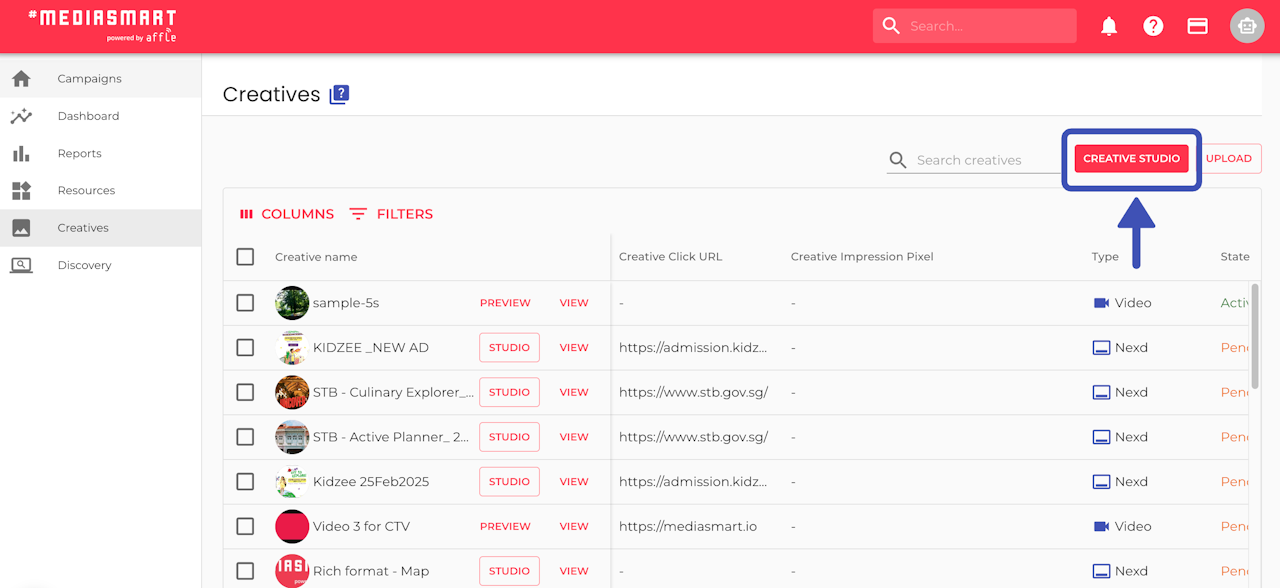Click the Mediasmart logo
This screenshot has height=588, width=1280.
102,25
